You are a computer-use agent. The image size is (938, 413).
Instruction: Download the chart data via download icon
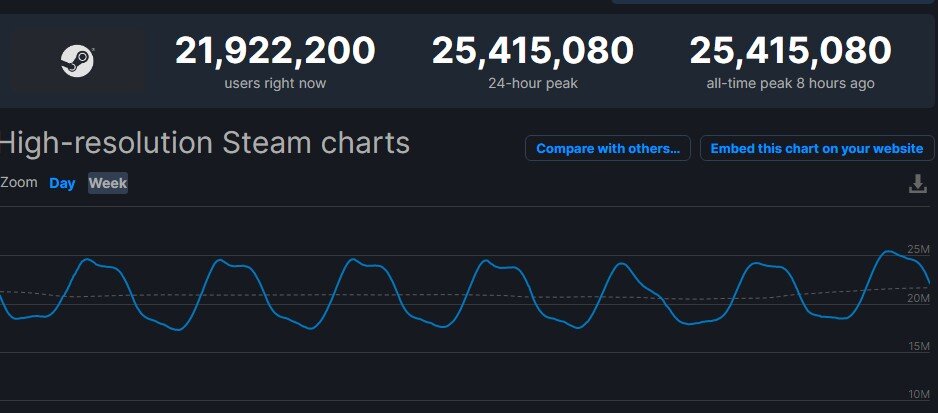click(x=917, y=184)
